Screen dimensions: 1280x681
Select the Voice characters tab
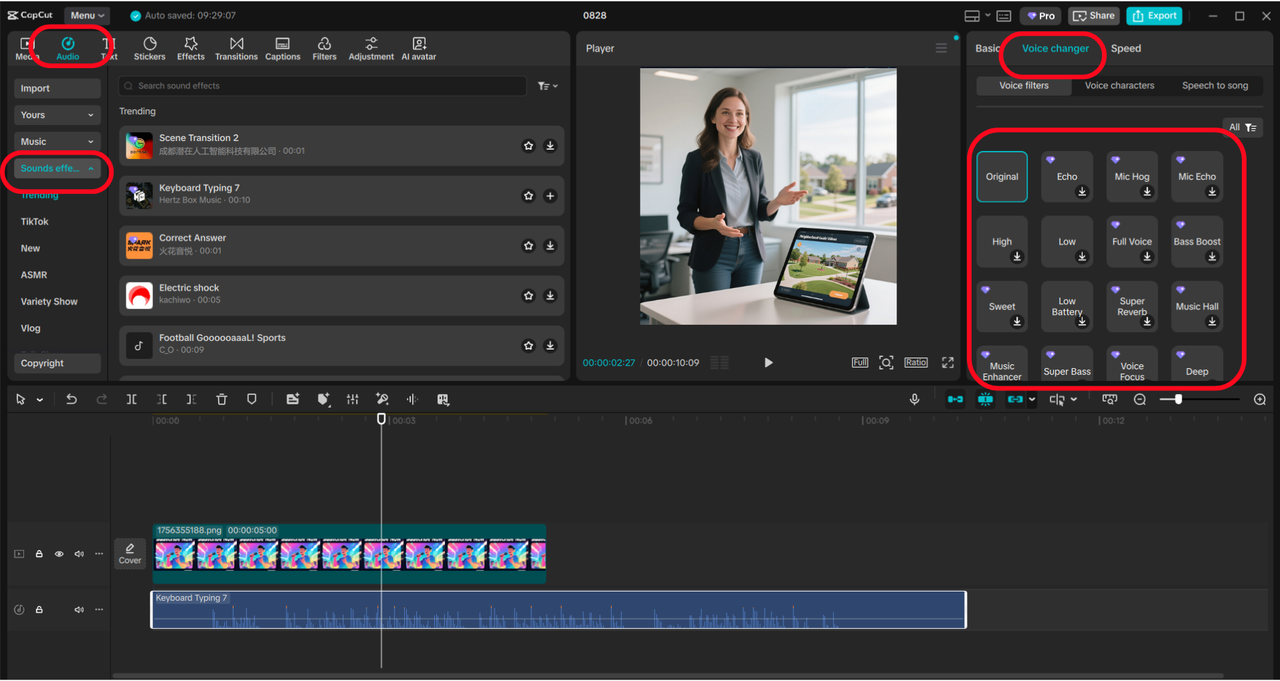1119,86
